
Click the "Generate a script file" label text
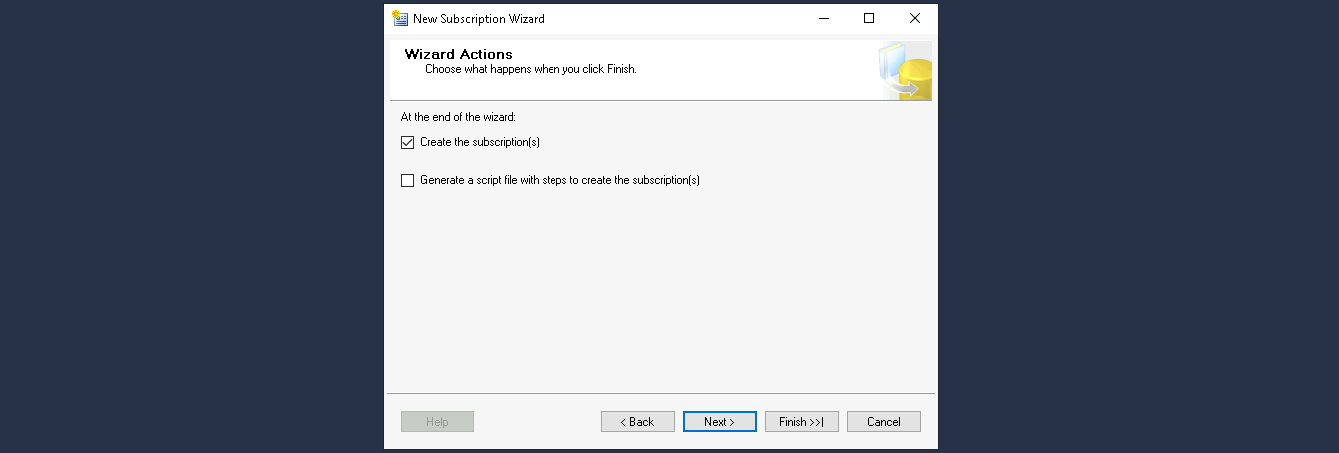tap(559, 181)
